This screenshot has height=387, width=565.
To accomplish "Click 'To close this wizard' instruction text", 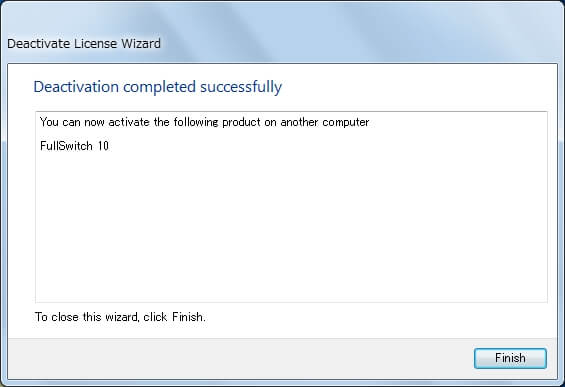I will tap(120, 317).
